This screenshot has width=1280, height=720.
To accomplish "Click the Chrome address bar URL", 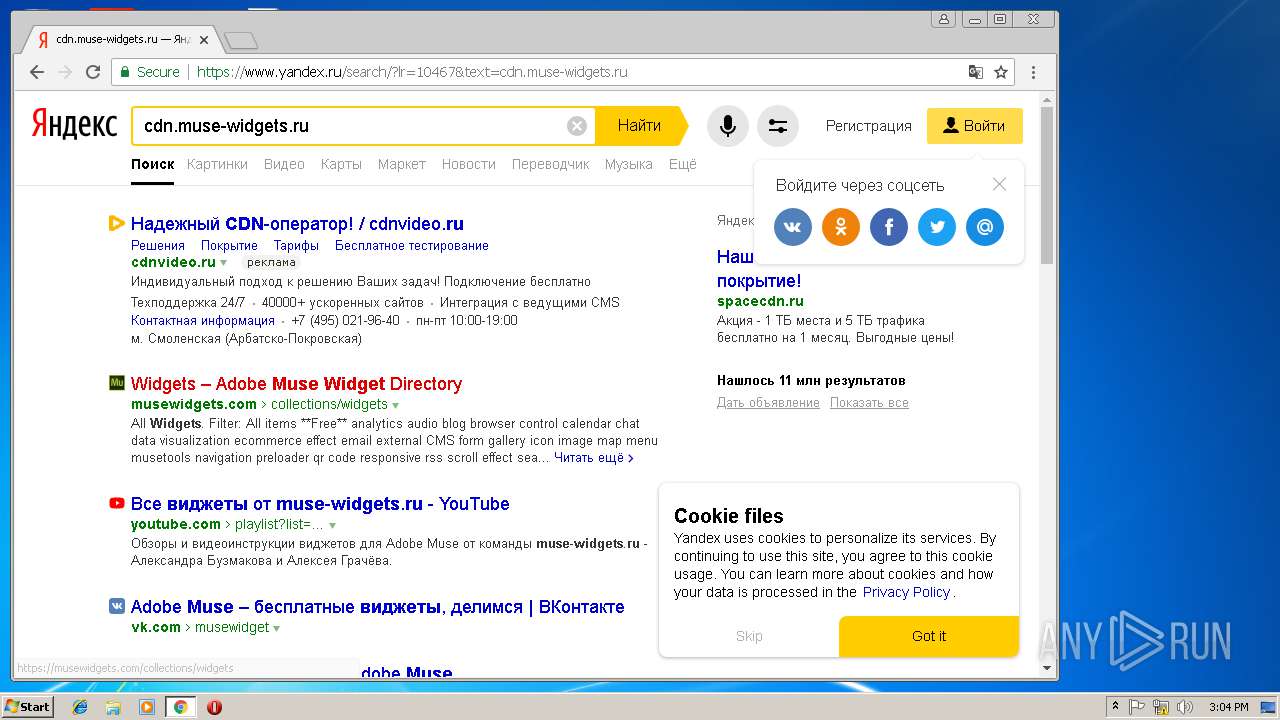I will pos(412,72).
